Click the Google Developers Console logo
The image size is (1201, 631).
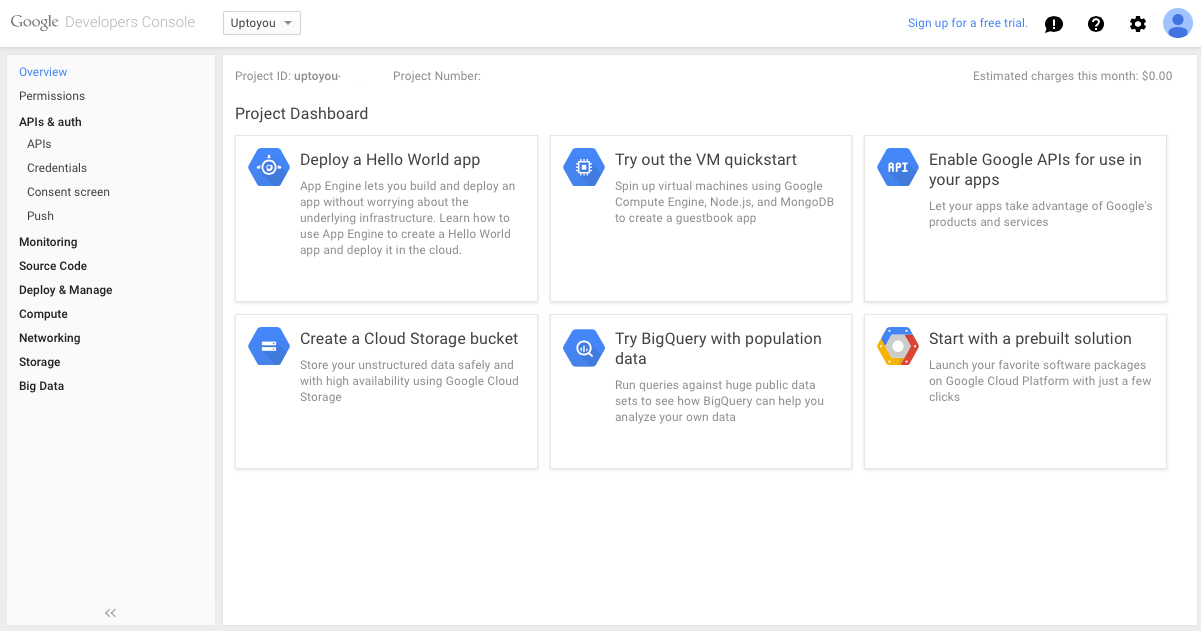pos(103,22)
